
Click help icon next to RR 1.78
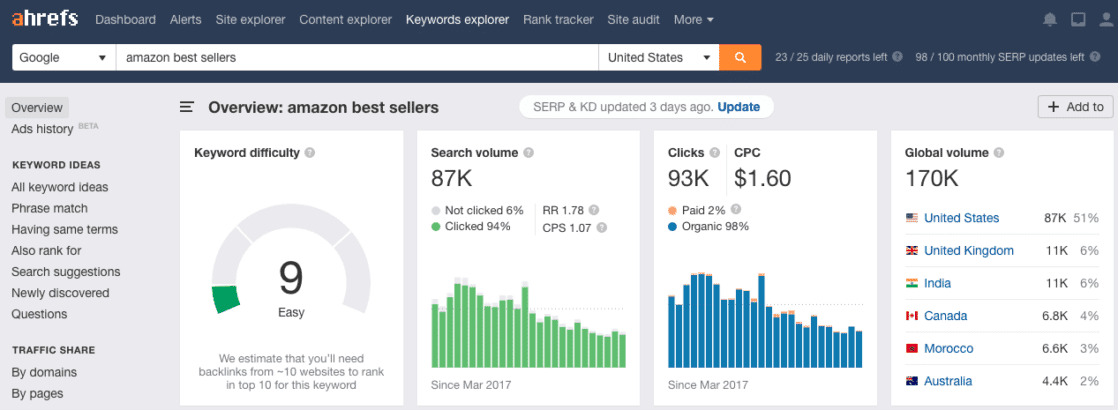tap(594, 210)
